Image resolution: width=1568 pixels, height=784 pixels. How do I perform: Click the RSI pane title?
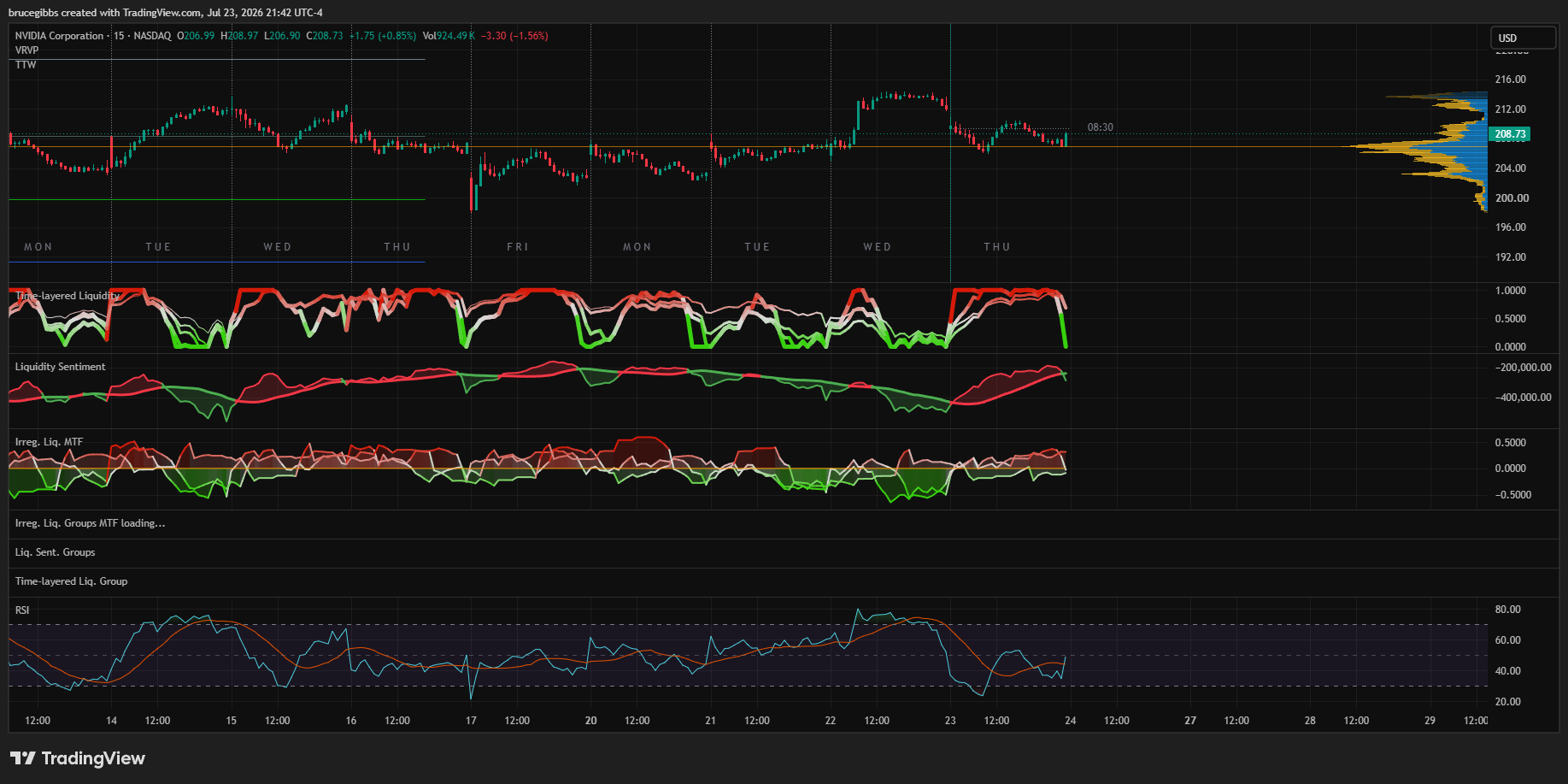22,610
